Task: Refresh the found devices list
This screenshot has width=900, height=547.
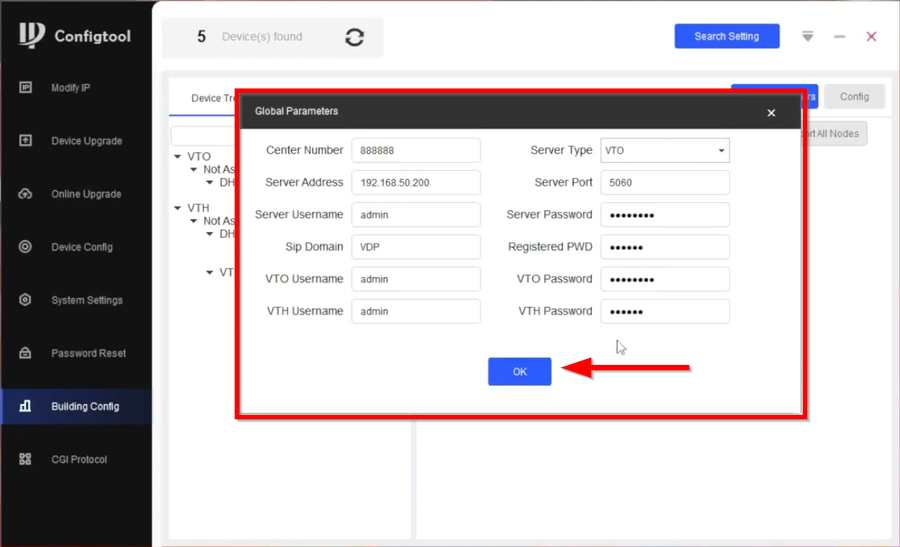Action: click(x=355, y=37)
